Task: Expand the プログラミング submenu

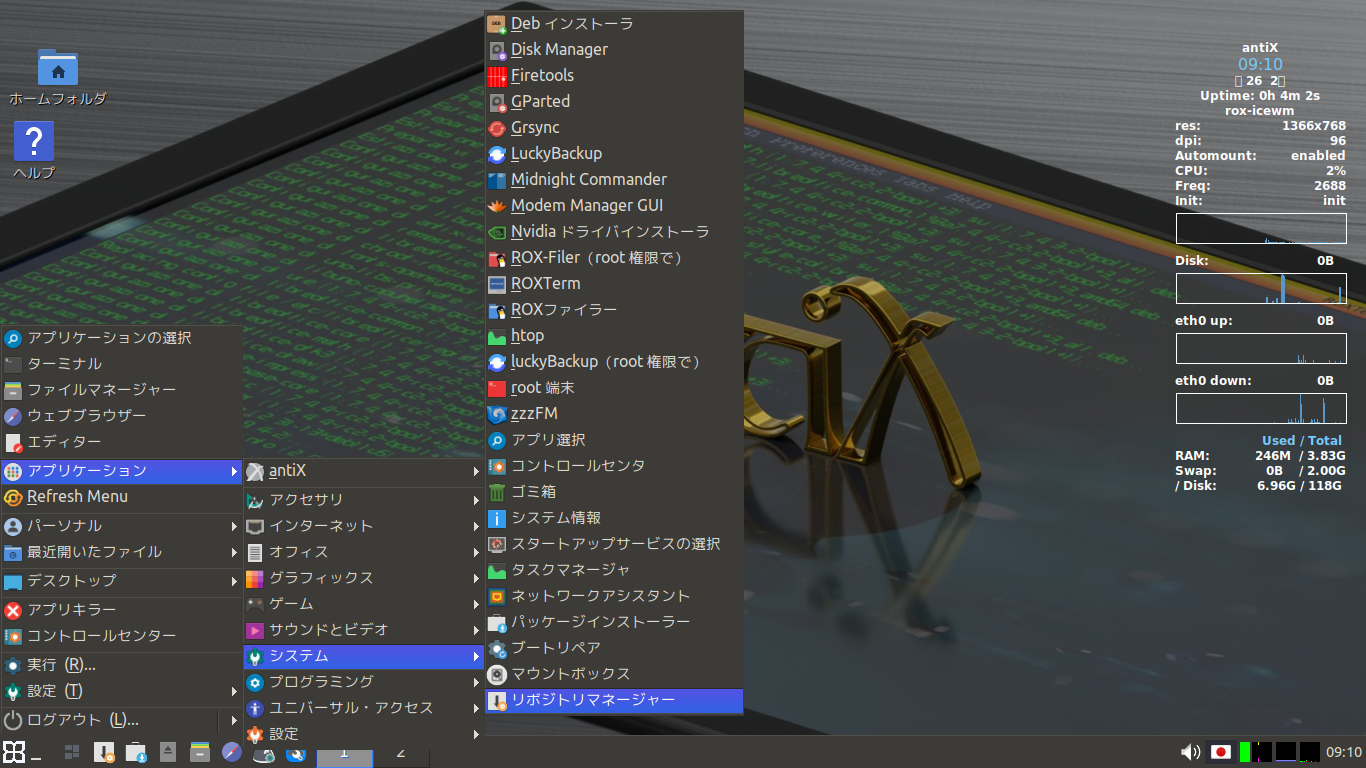Action: pyautogui.click(x=364, y=682)
